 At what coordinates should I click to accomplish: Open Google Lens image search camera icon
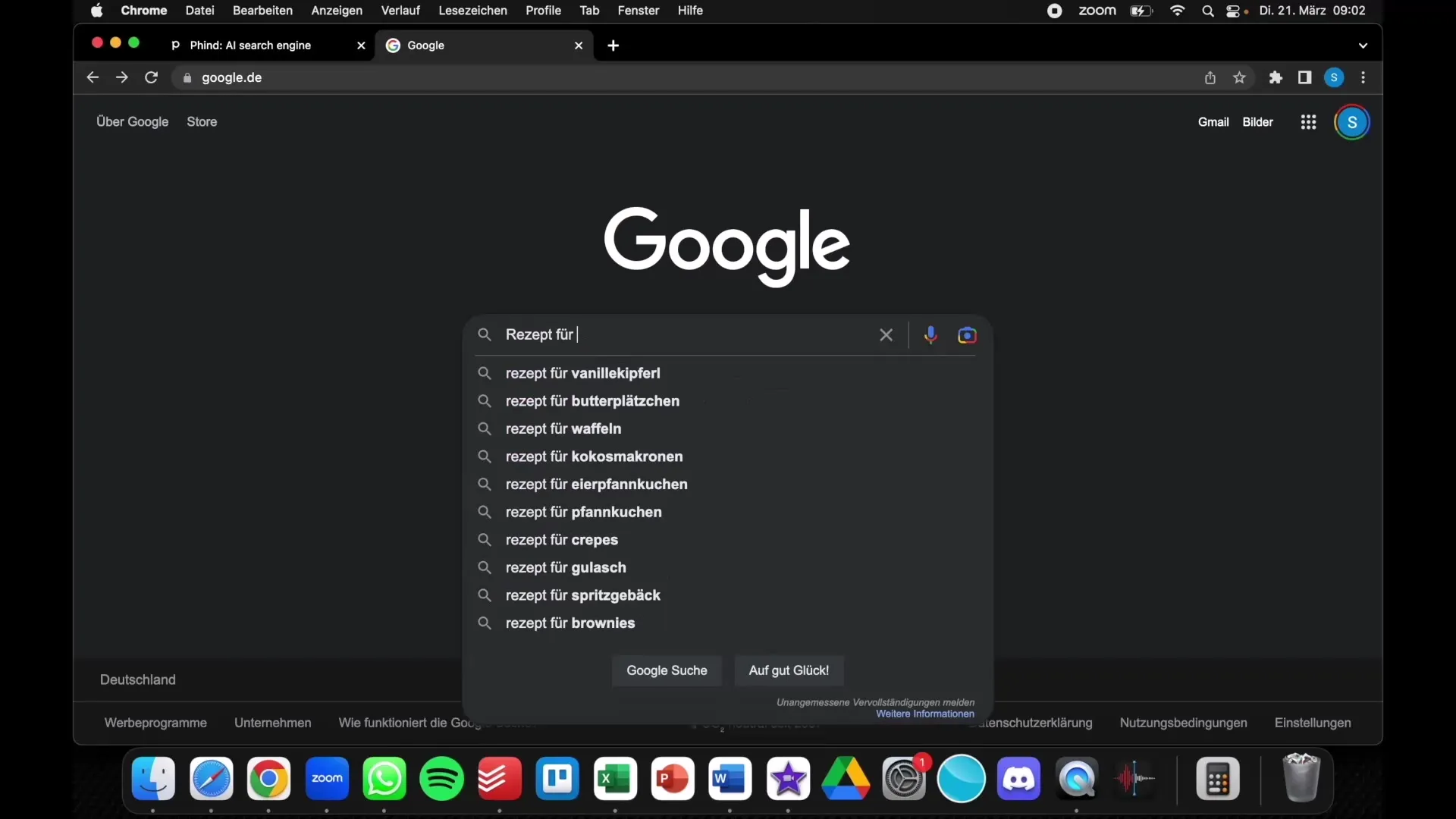tap(967, 334)
